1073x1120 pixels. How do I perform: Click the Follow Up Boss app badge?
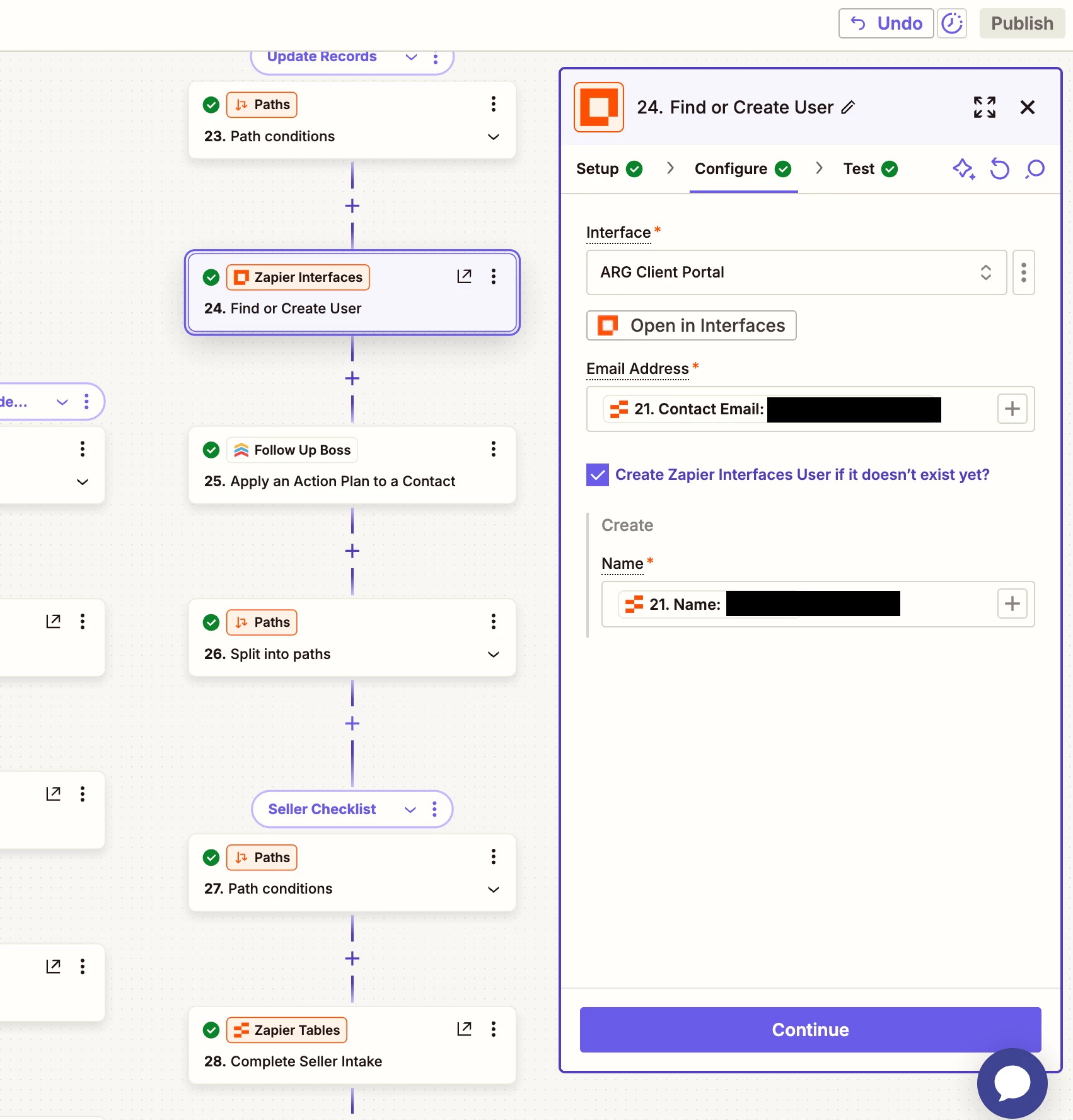tap(292, 450)
